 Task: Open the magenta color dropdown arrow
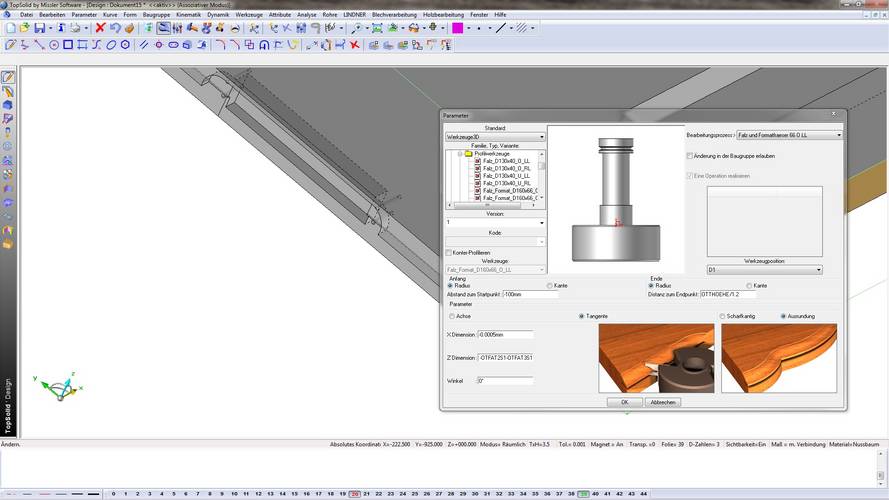pyautogui.click(x=469, y=28)
